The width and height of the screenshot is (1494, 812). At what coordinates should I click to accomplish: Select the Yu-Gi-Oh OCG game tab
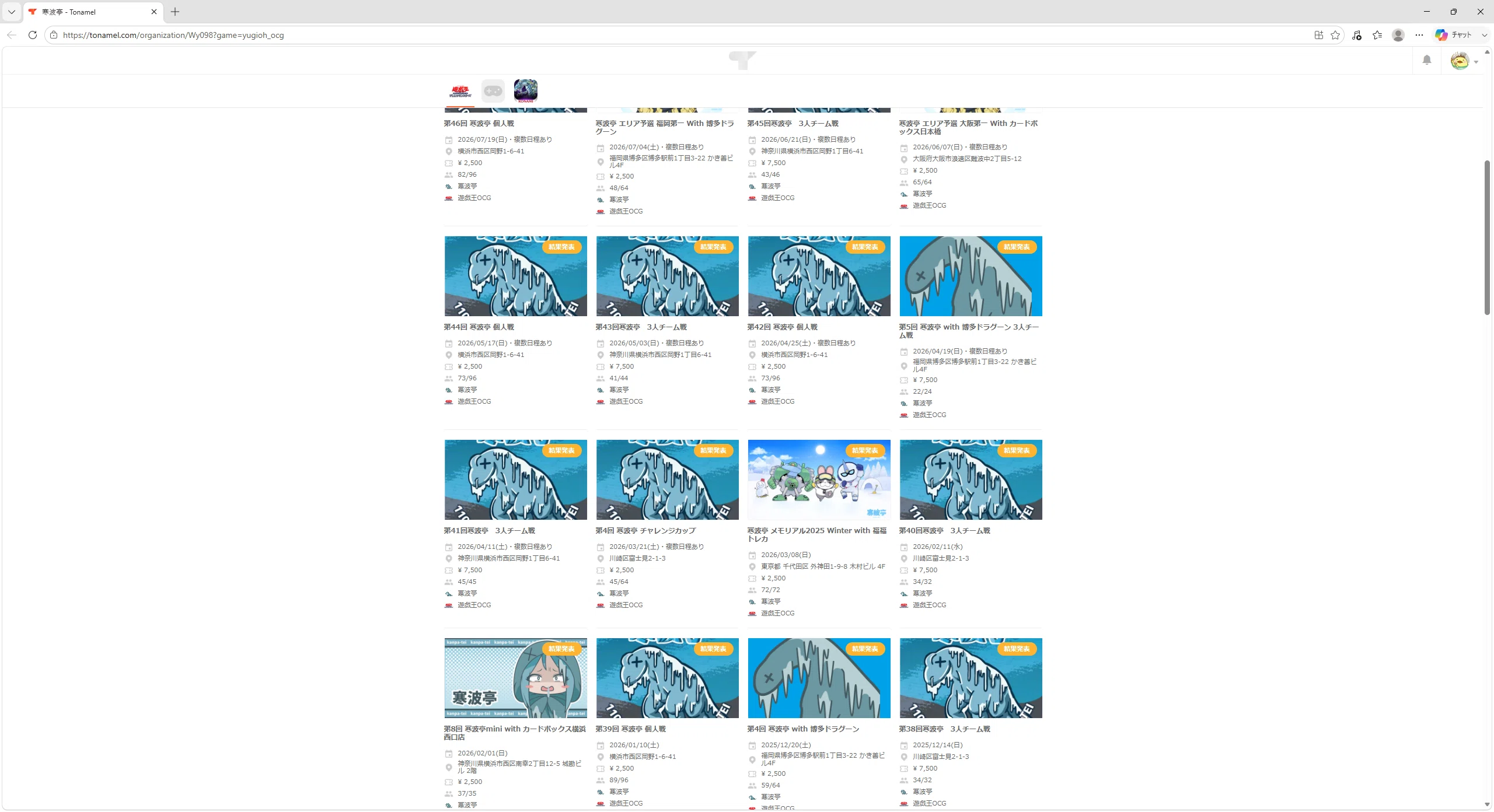click(x=460, y=91)
